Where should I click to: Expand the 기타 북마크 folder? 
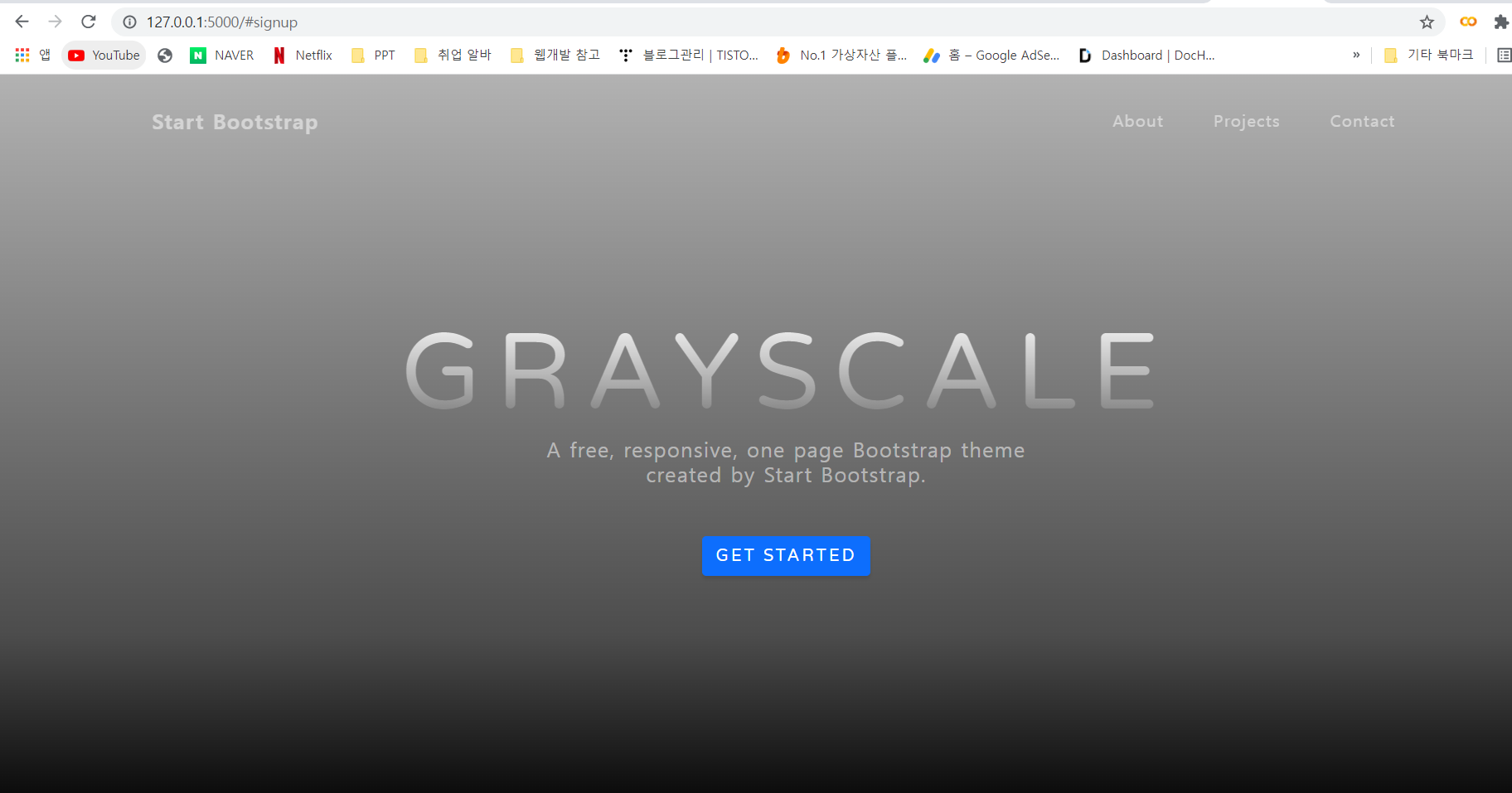(x=1429, y=55)
